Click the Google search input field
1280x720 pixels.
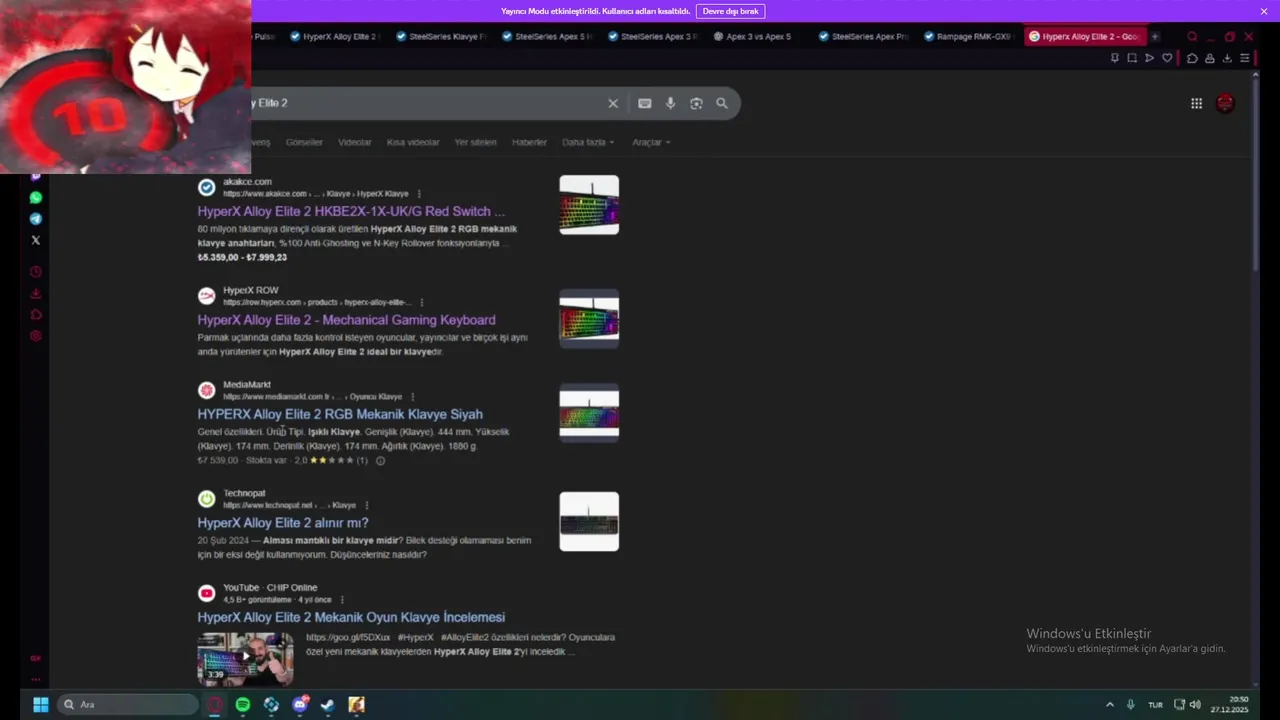pos(425,103)
